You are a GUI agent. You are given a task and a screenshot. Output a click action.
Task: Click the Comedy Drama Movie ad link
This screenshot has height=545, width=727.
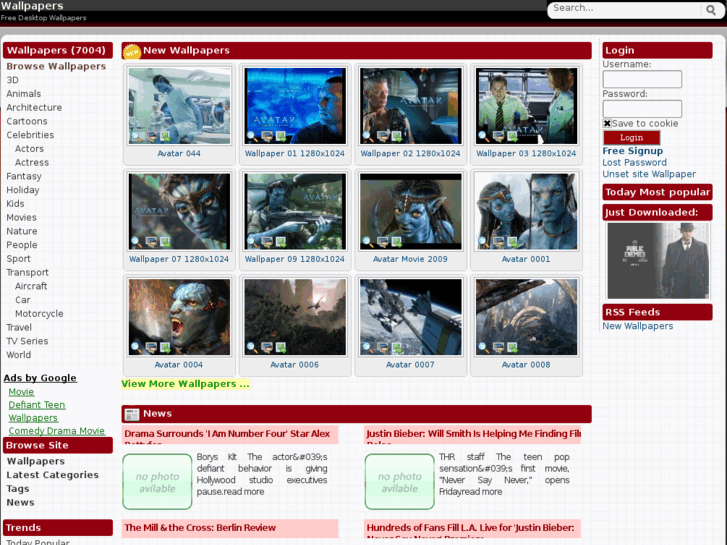(x=57, y=430)
